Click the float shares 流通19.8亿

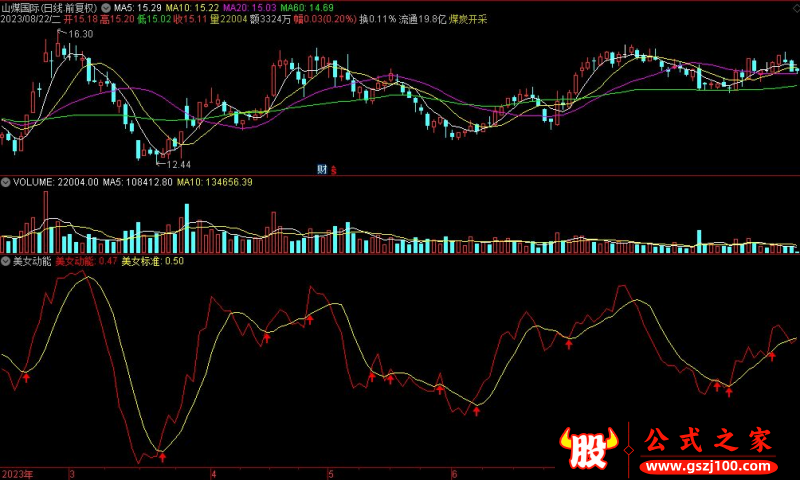pyautogui.click(x=422, y=19)
